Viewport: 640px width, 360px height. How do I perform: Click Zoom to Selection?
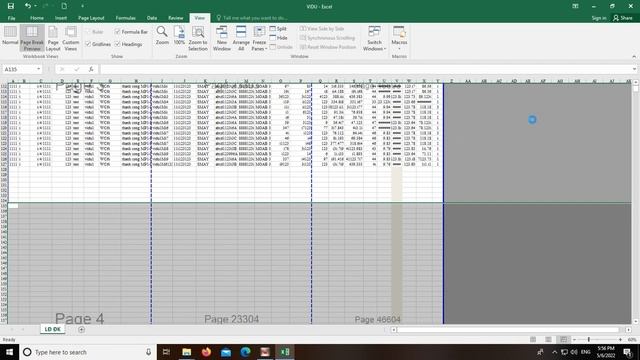tap(198, 38)
